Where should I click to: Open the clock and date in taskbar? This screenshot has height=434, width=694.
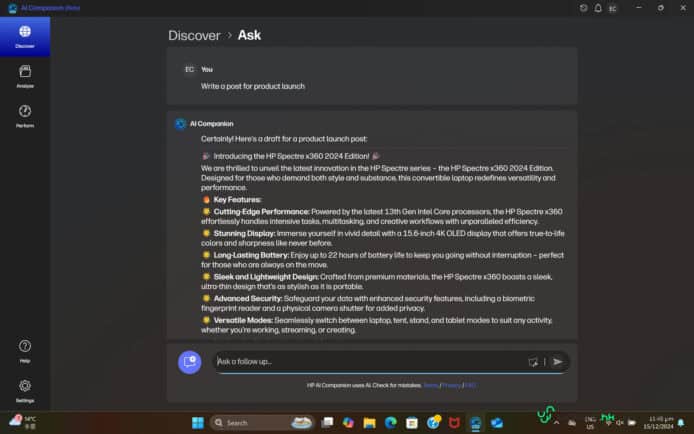(x=658, y=422)
